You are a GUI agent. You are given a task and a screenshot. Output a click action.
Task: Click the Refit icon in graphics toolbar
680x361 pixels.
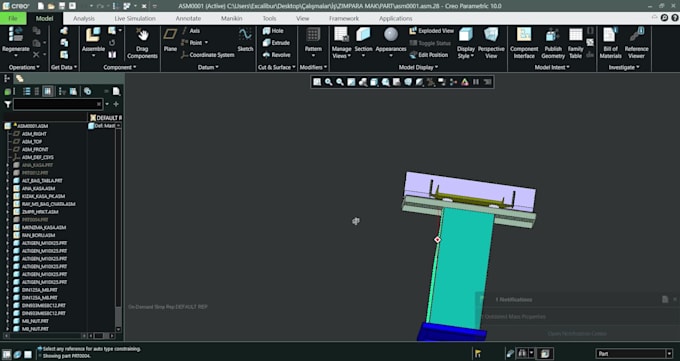click(x=317, y=82)
